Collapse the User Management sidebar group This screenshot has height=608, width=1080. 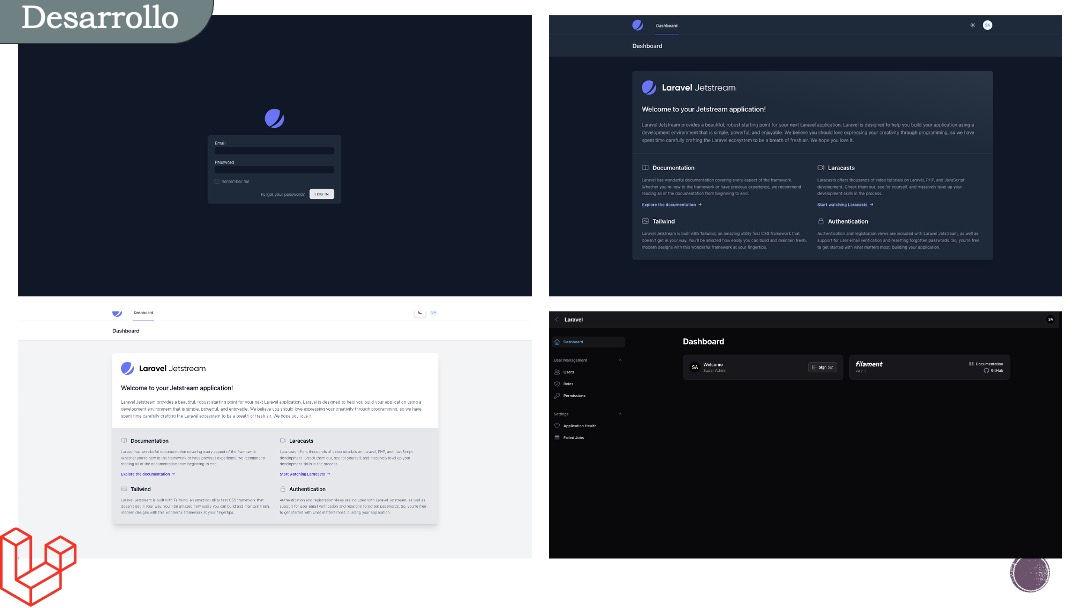click(620, 359)
